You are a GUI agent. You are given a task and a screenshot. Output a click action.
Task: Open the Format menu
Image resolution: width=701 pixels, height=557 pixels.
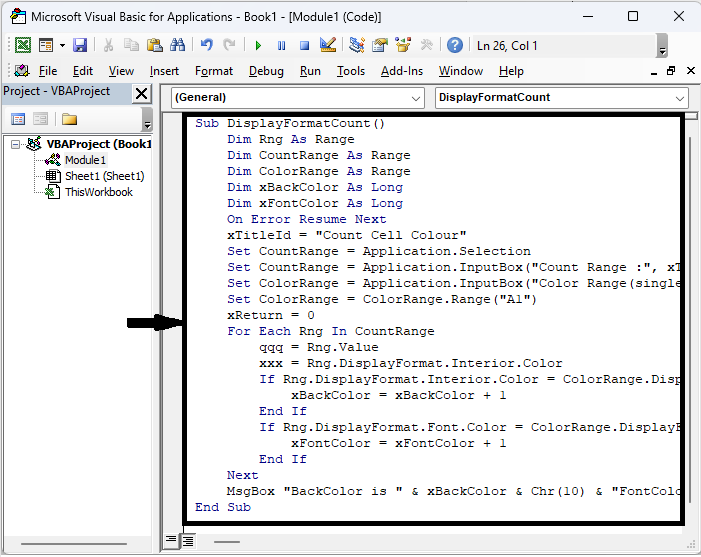214,71
